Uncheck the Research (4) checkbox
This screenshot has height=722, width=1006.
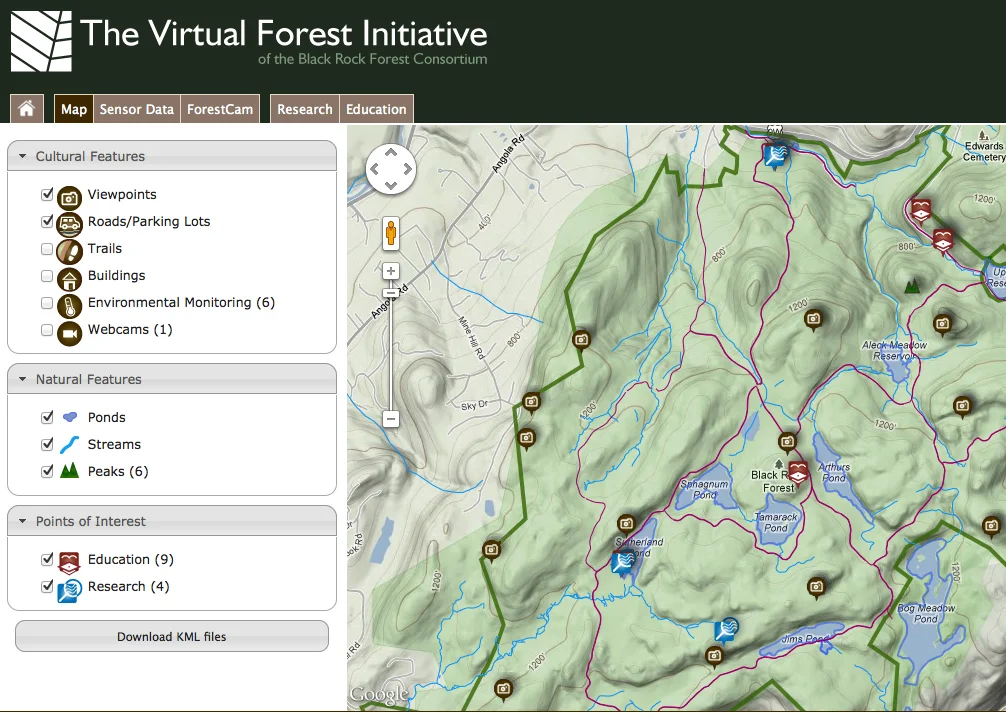pyautogui.click(x=47, y=586)
